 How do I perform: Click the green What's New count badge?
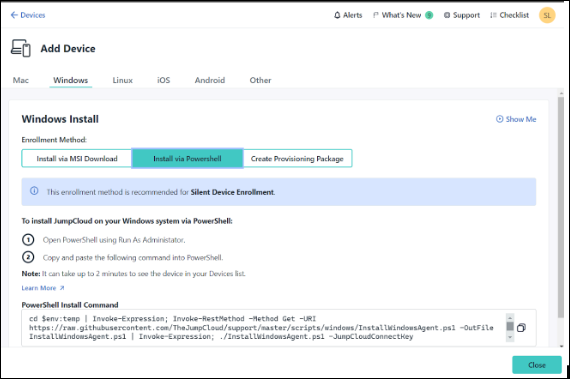[429, 15]
